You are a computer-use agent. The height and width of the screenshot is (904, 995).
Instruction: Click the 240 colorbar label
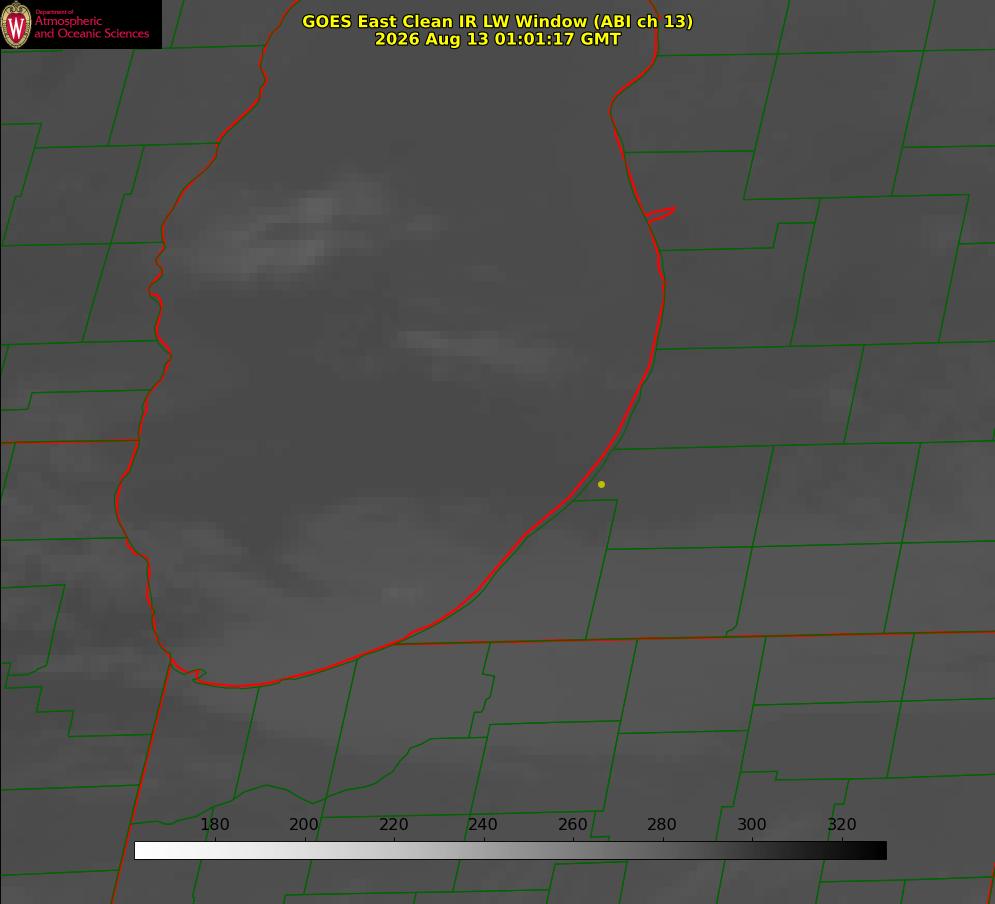483,824
